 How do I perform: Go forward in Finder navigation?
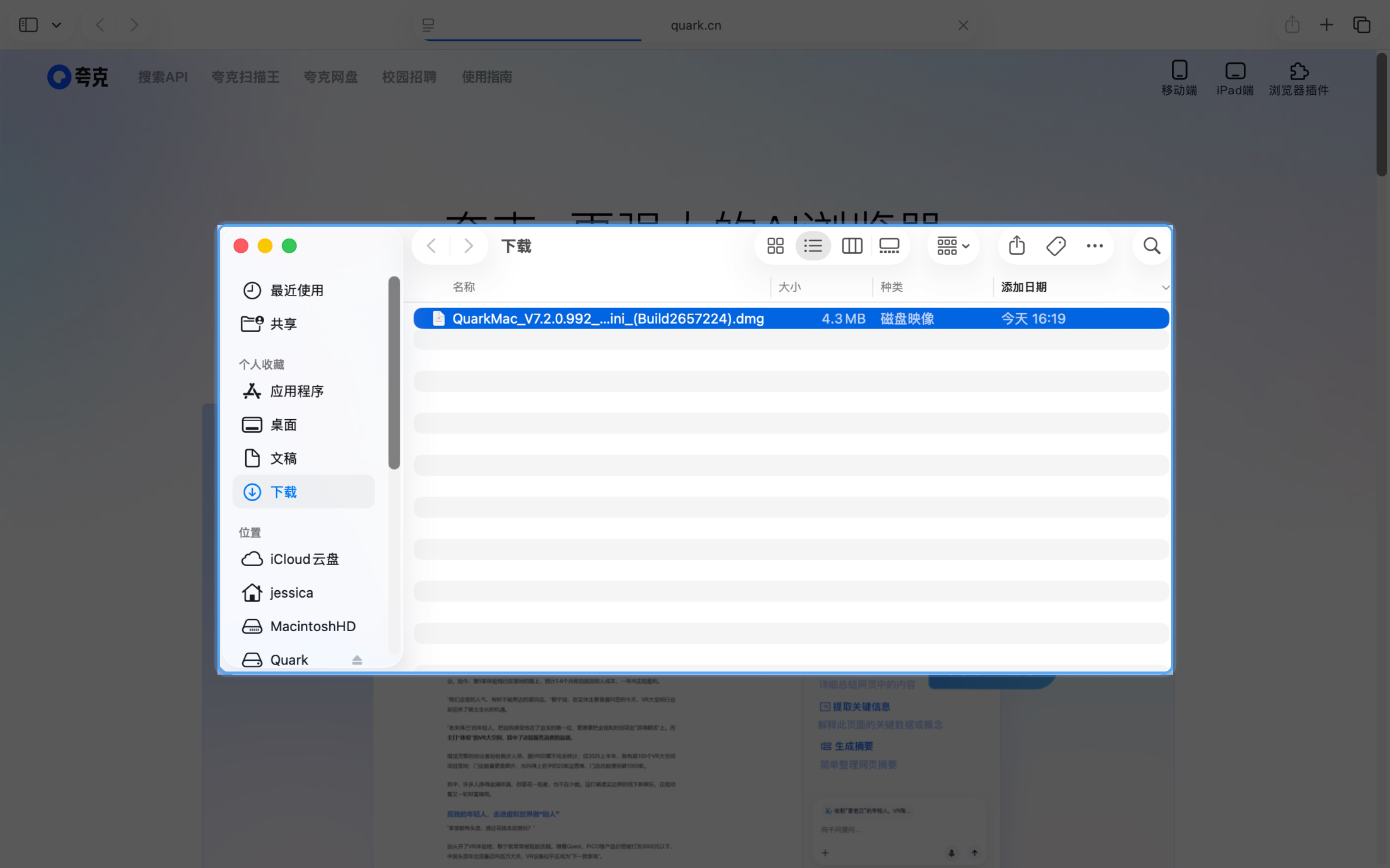point(469,246)
